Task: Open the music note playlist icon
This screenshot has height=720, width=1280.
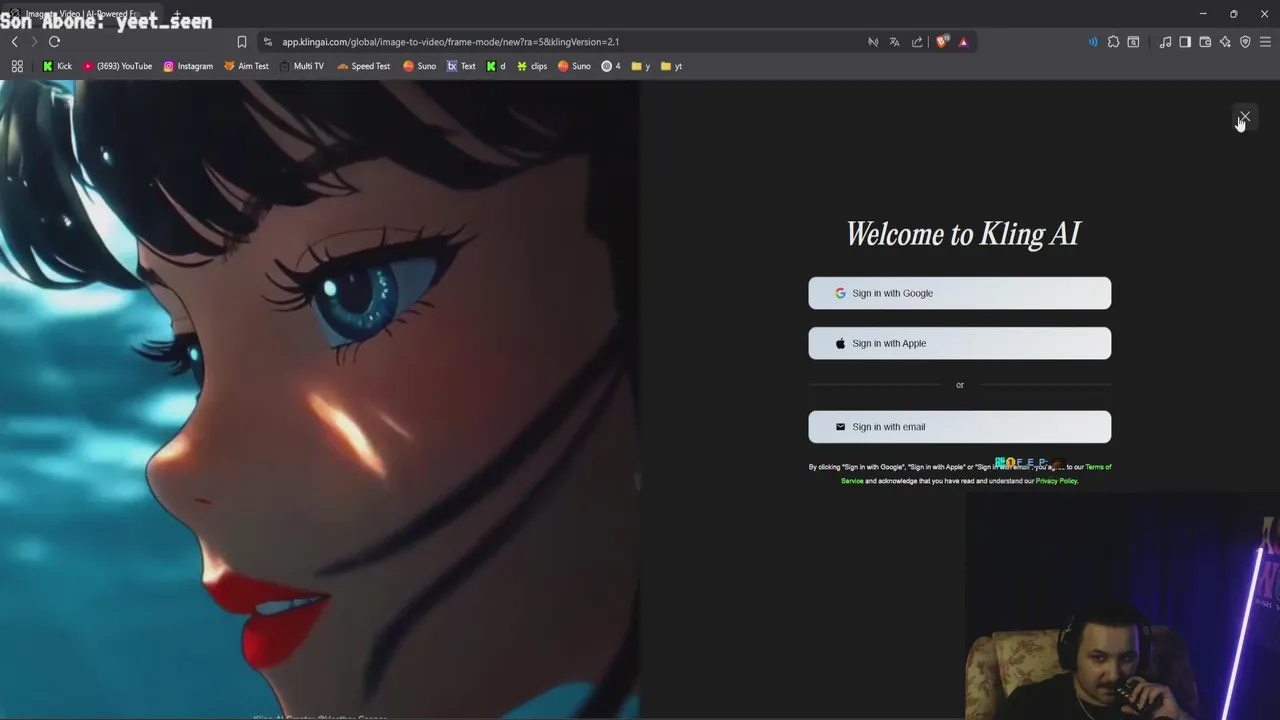Action: [1165, 42]
